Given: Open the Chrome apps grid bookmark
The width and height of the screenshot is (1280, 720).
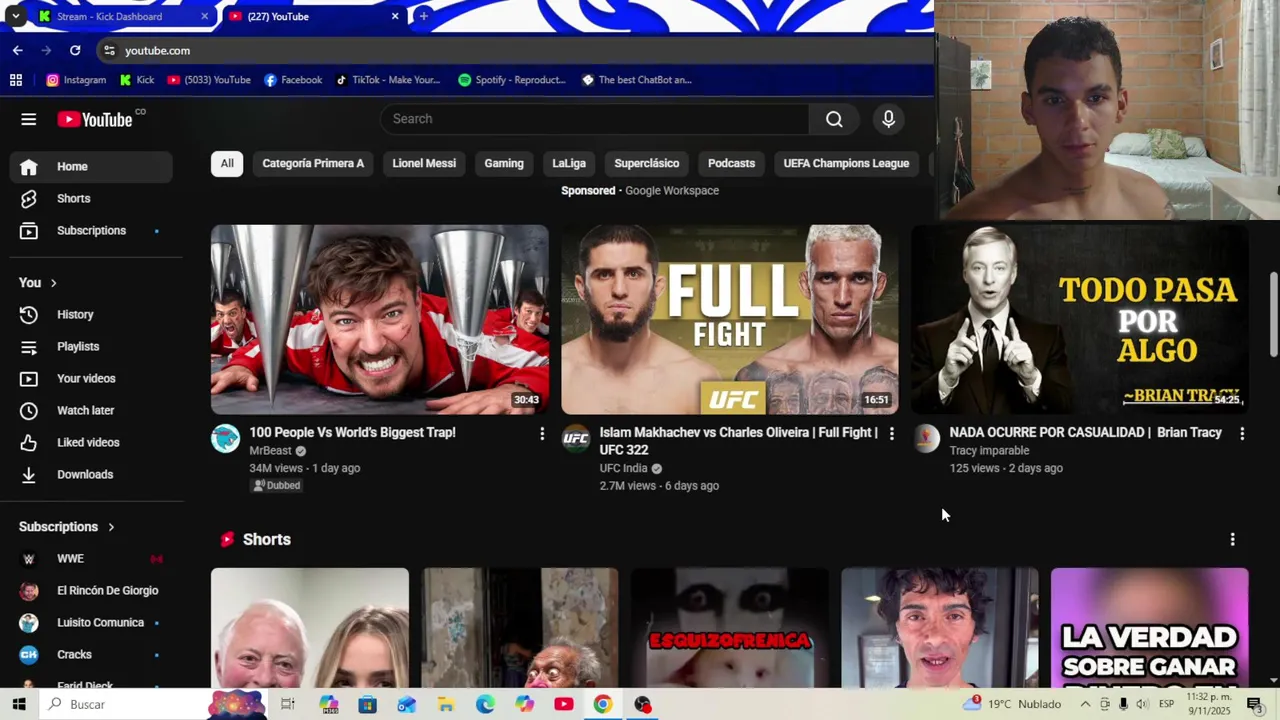Looking at the screenshot, I should point(16,80).
